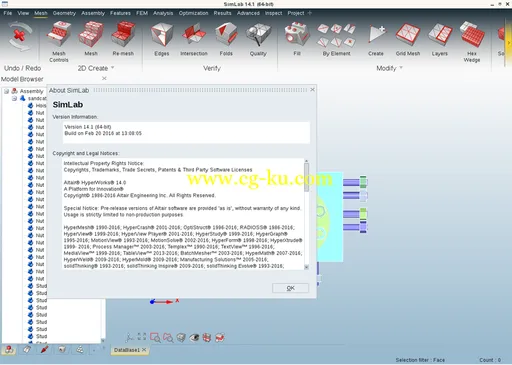Open the Grid Mesh tool

pos(408,38)
